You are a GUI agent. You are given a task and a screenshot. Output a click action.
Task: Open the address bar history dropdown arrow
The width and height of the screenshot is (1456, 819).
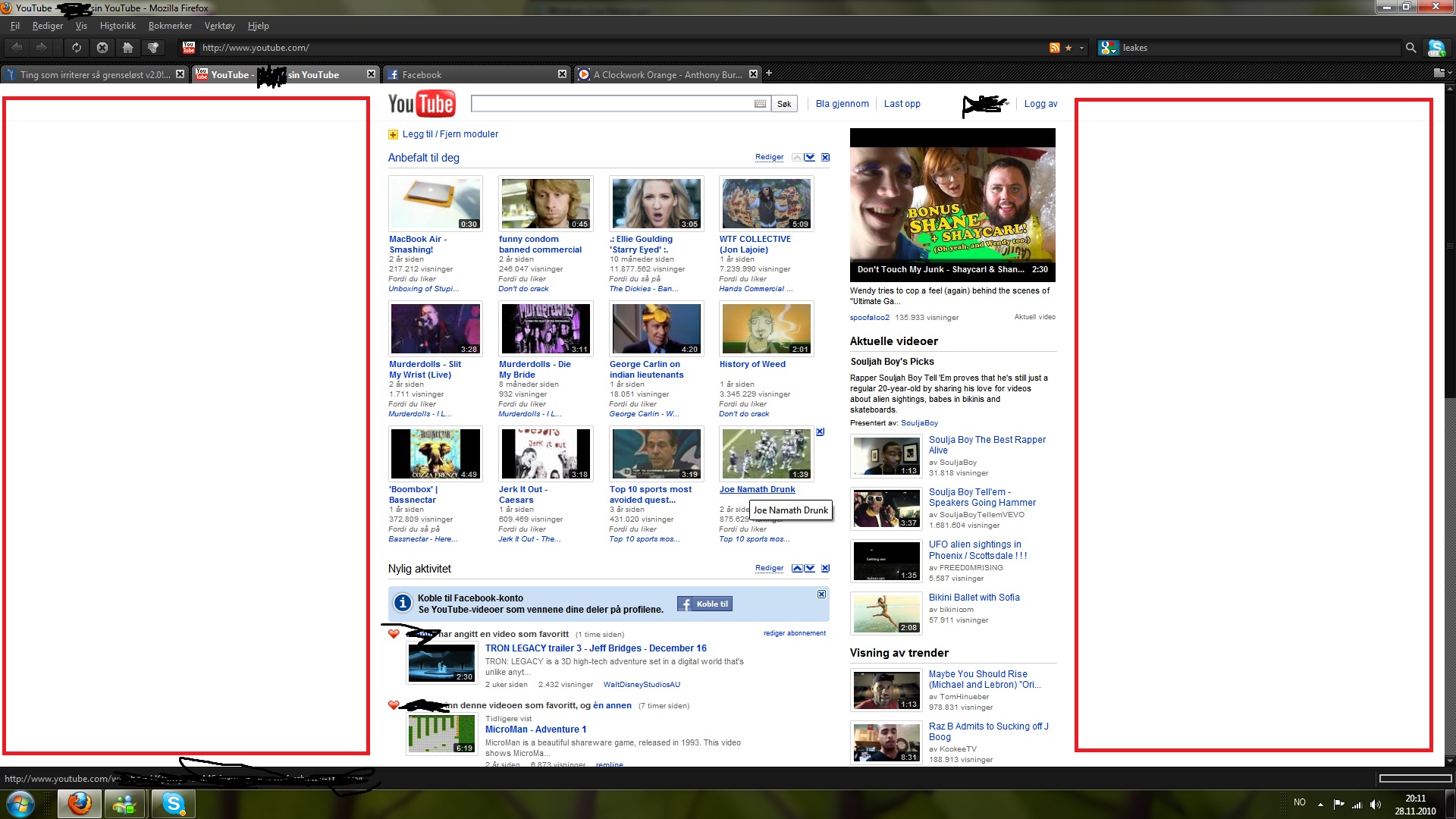[x=1081, y=48]
